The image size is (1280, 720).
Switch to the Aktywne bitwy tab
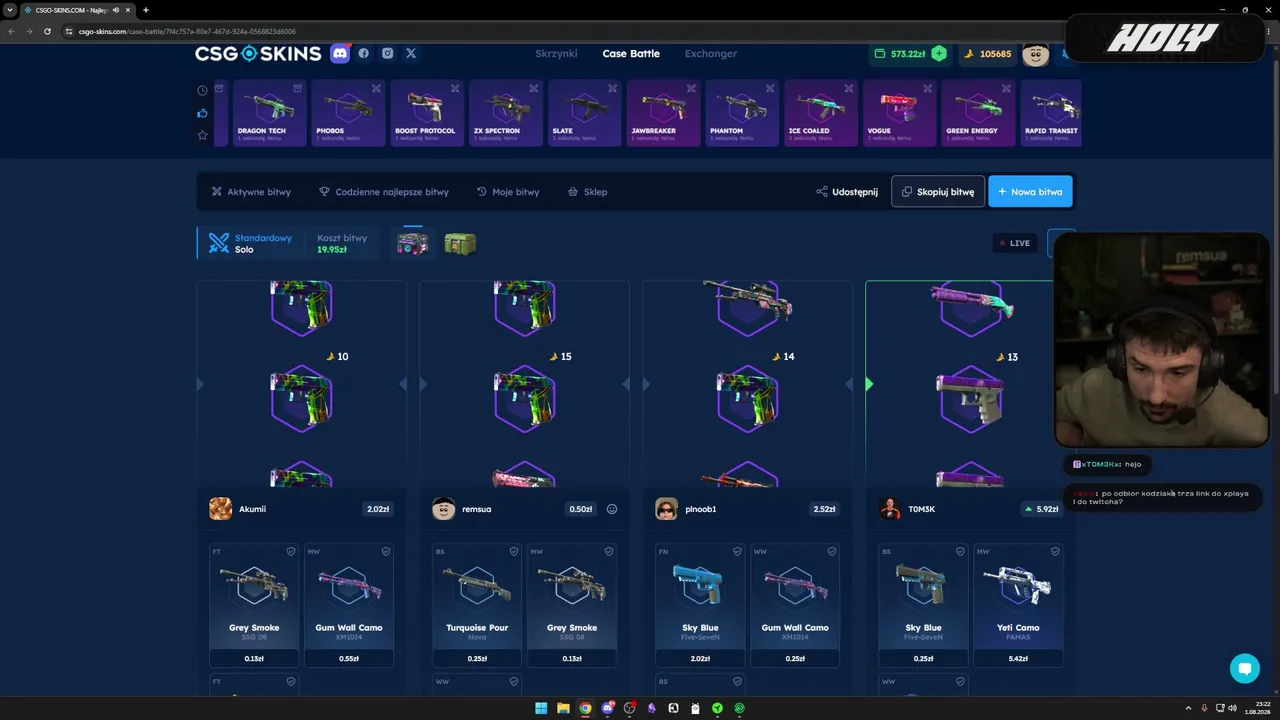point(251,192)
